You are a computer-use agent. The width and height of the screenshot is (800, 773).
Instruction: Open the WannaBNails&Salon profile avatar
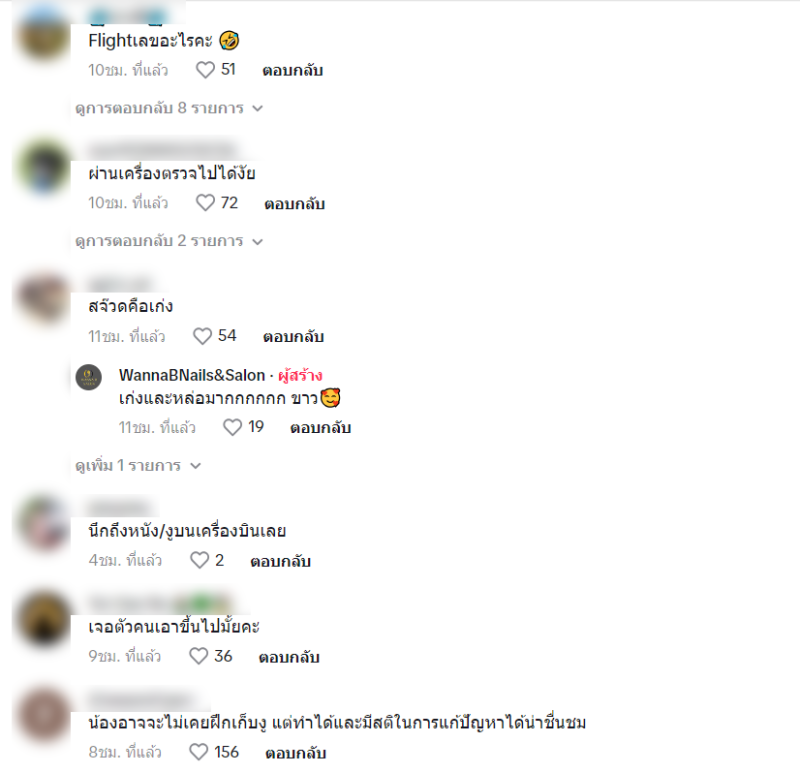89,377
